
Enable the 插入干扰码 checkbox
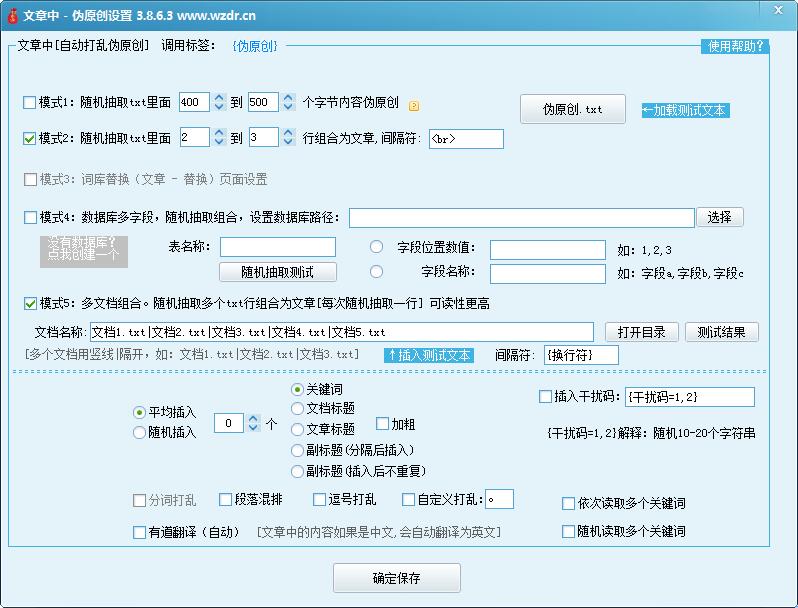[x=545, y=397]
